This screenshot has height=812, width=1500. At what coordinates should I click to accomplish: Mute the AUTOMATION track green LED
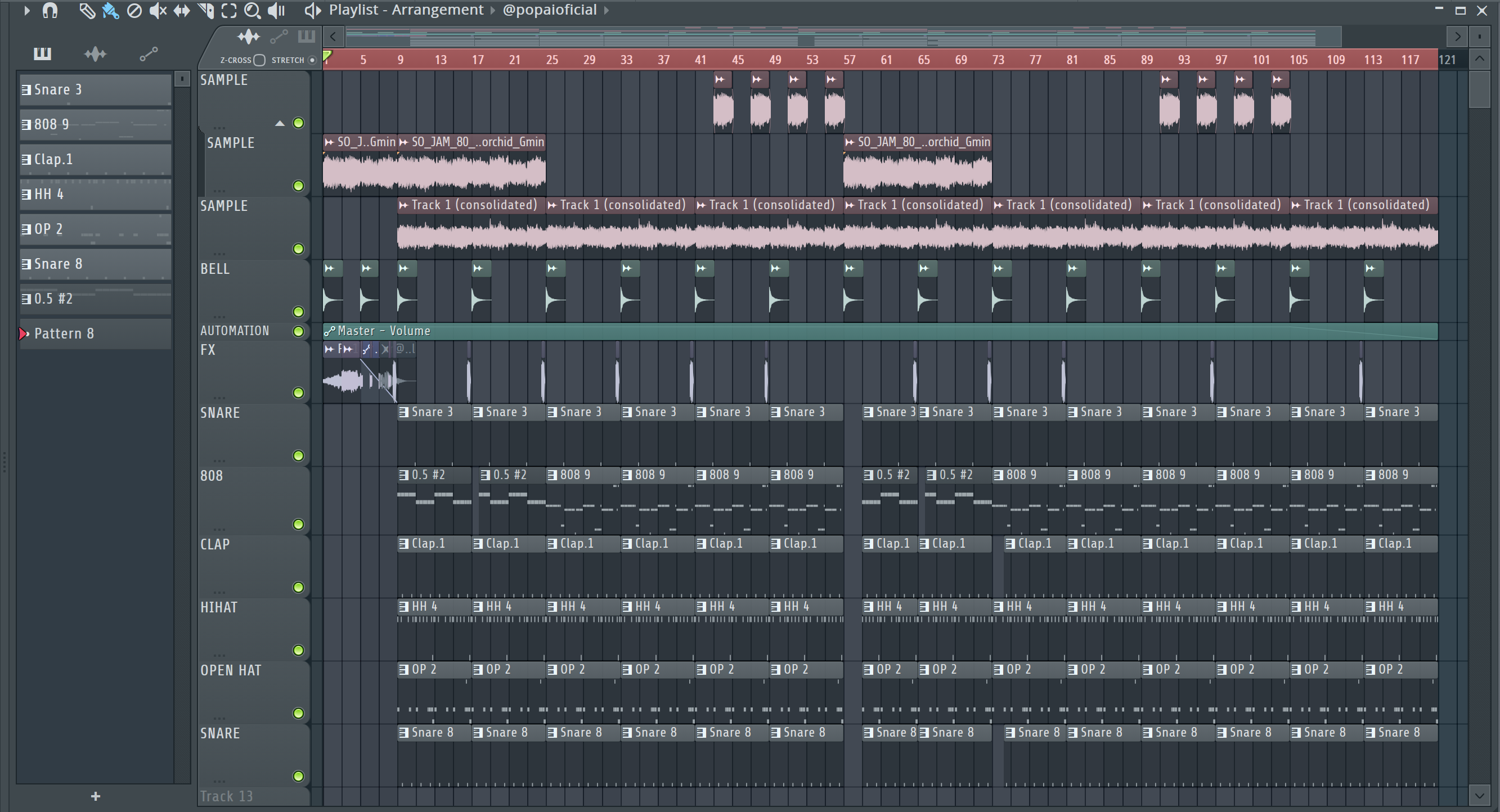tap(298, 331)
